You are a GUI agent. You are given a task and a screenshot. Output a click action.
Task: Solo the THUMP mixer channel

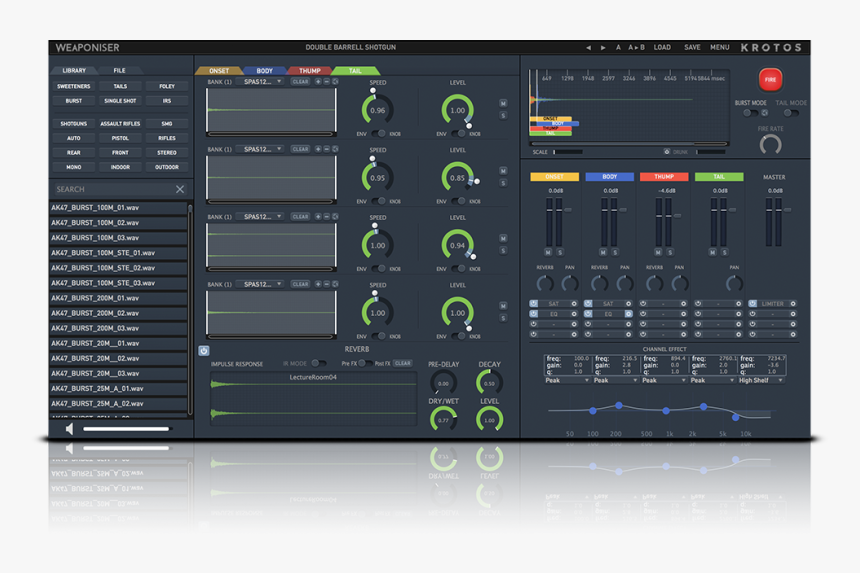coord(670,252)
